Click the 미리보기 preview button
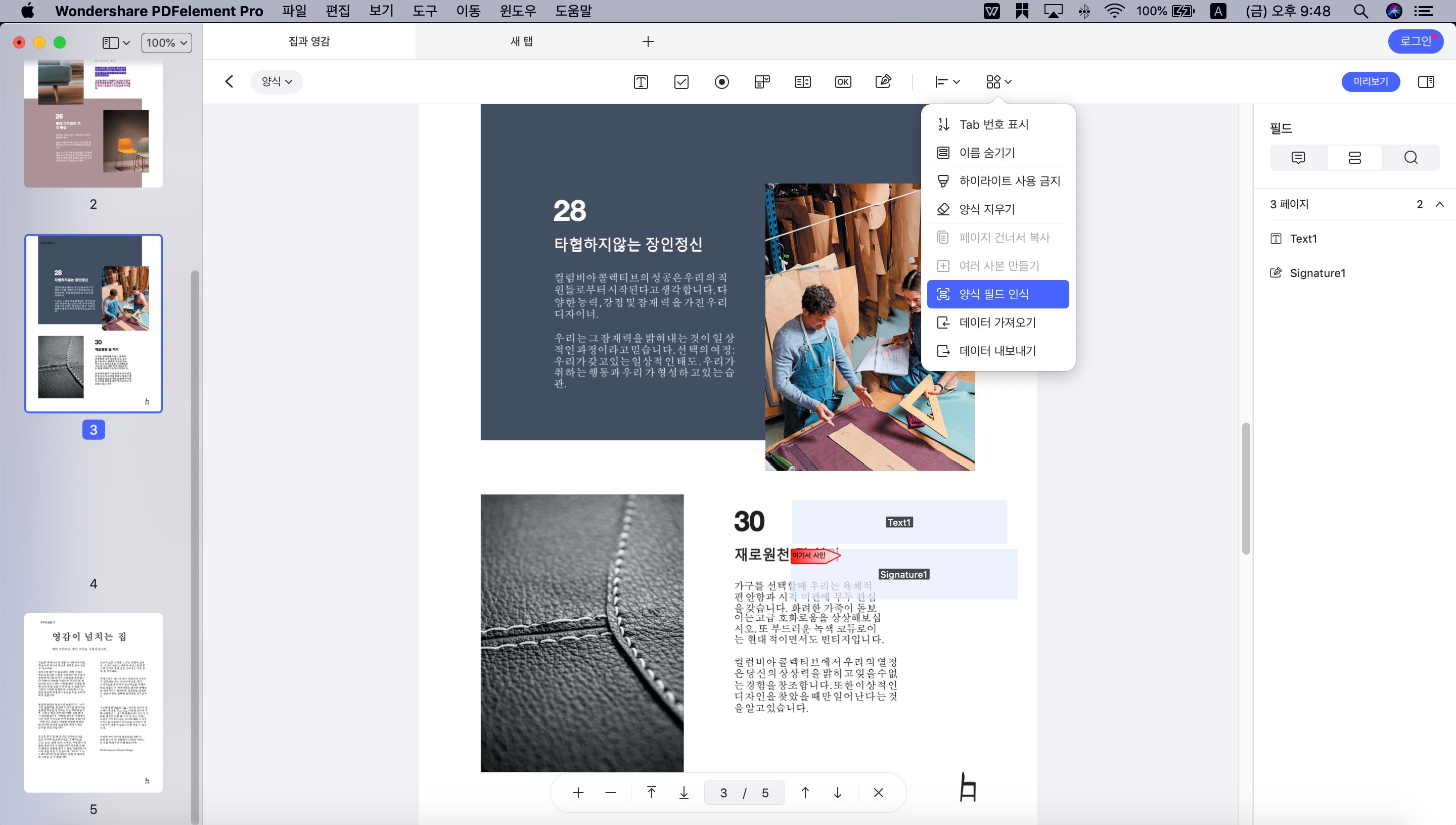 1370,81
